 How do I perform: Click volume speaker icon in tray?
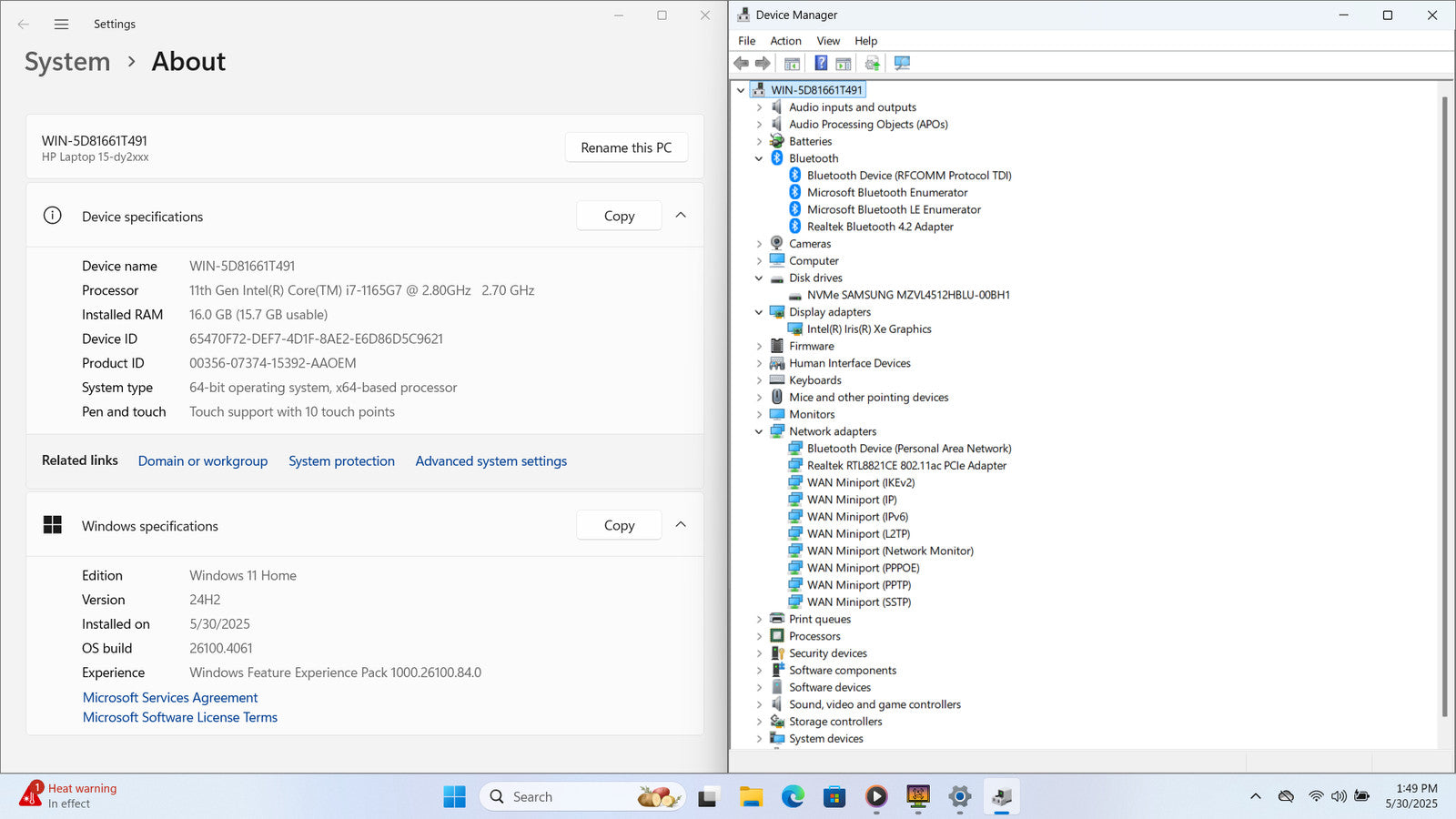click(x=1339, y=796)
